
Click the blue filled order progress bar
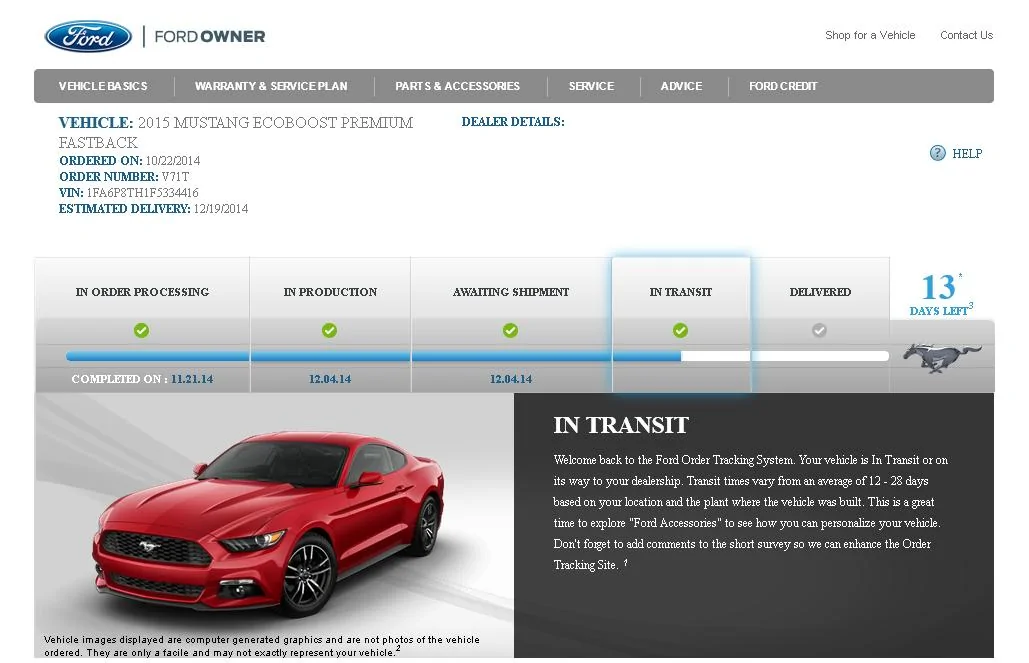[373, 356]
